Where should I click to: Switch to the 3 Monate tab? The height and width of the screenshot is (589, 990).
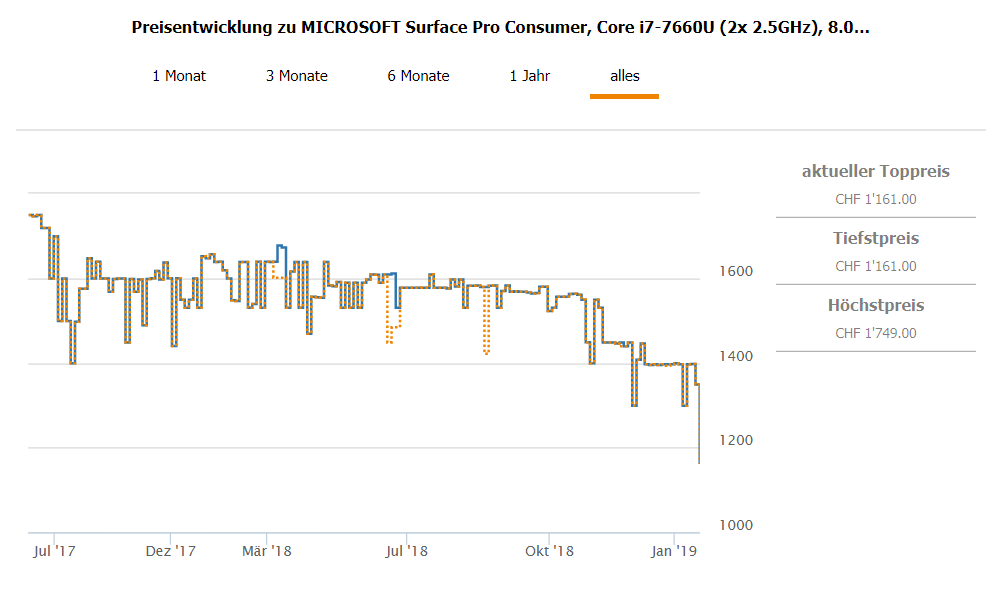(x=297, y=76)
